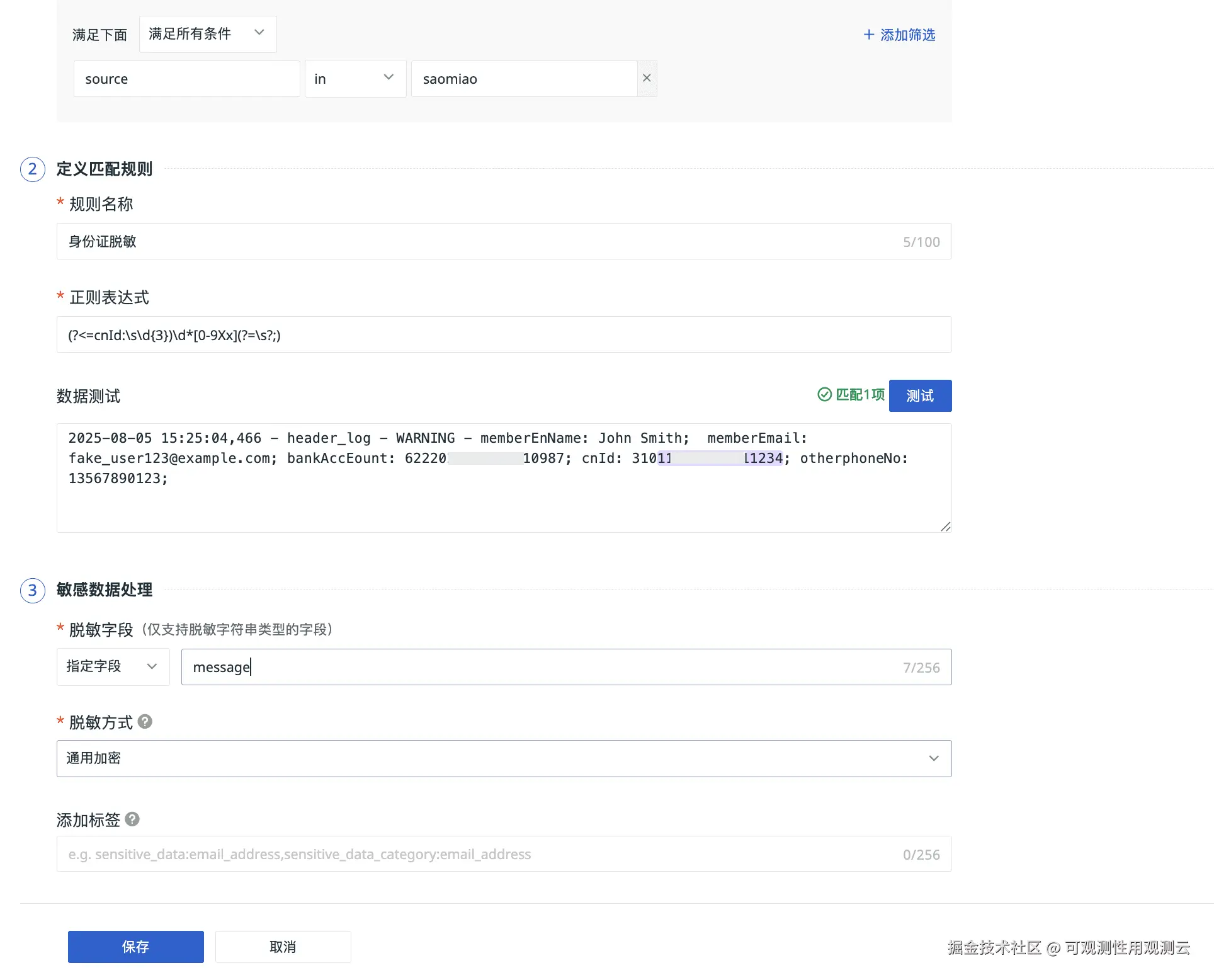Click the remove filter X icon
Screen dimensions: 1214x980
tap(647, 78)
